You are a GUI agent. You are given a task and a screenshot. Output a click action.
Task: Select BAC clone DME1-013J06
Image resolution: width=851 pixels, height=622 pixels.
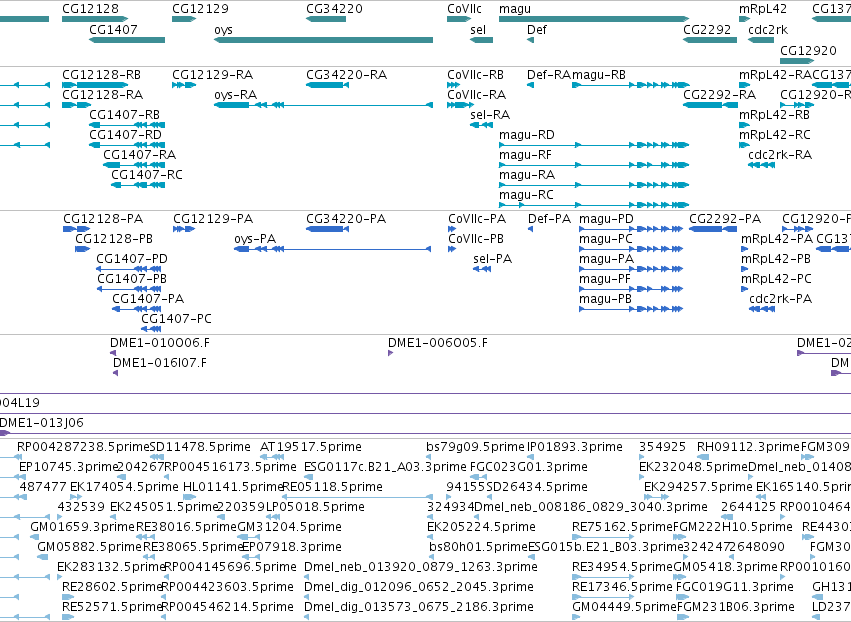42,423
